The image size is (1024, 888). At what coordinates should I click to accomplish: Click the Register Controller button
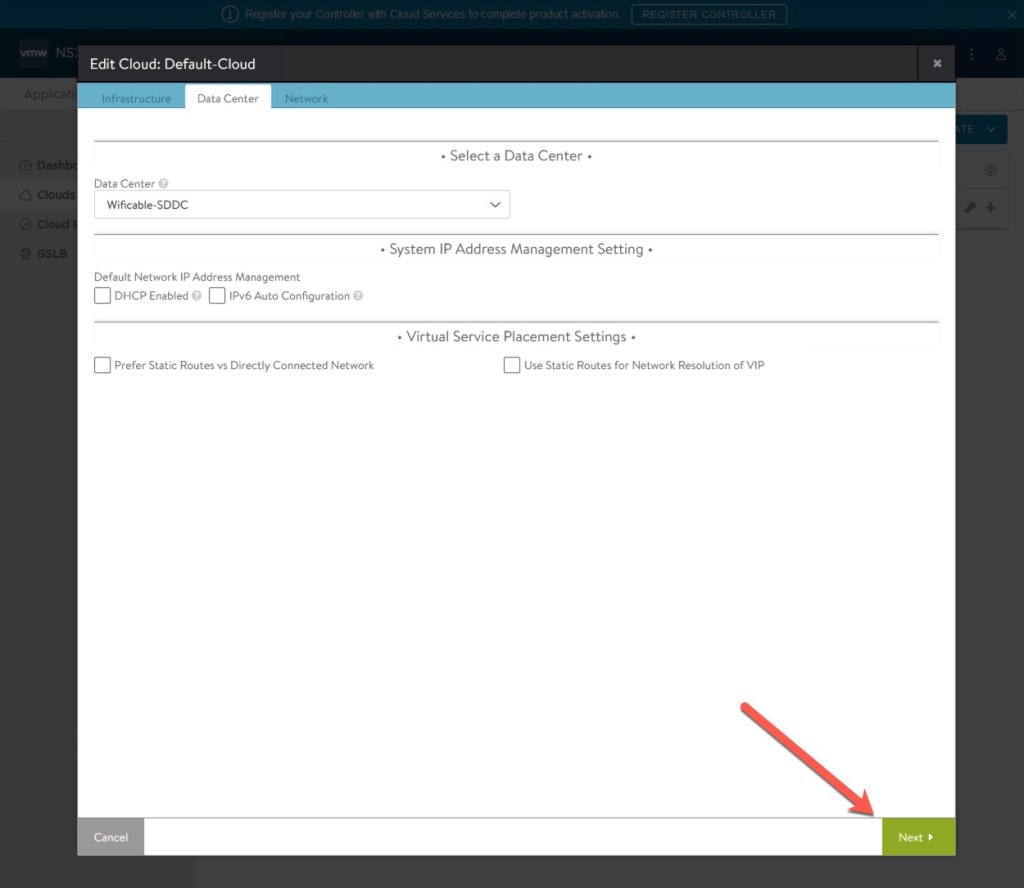click(709, 15)
